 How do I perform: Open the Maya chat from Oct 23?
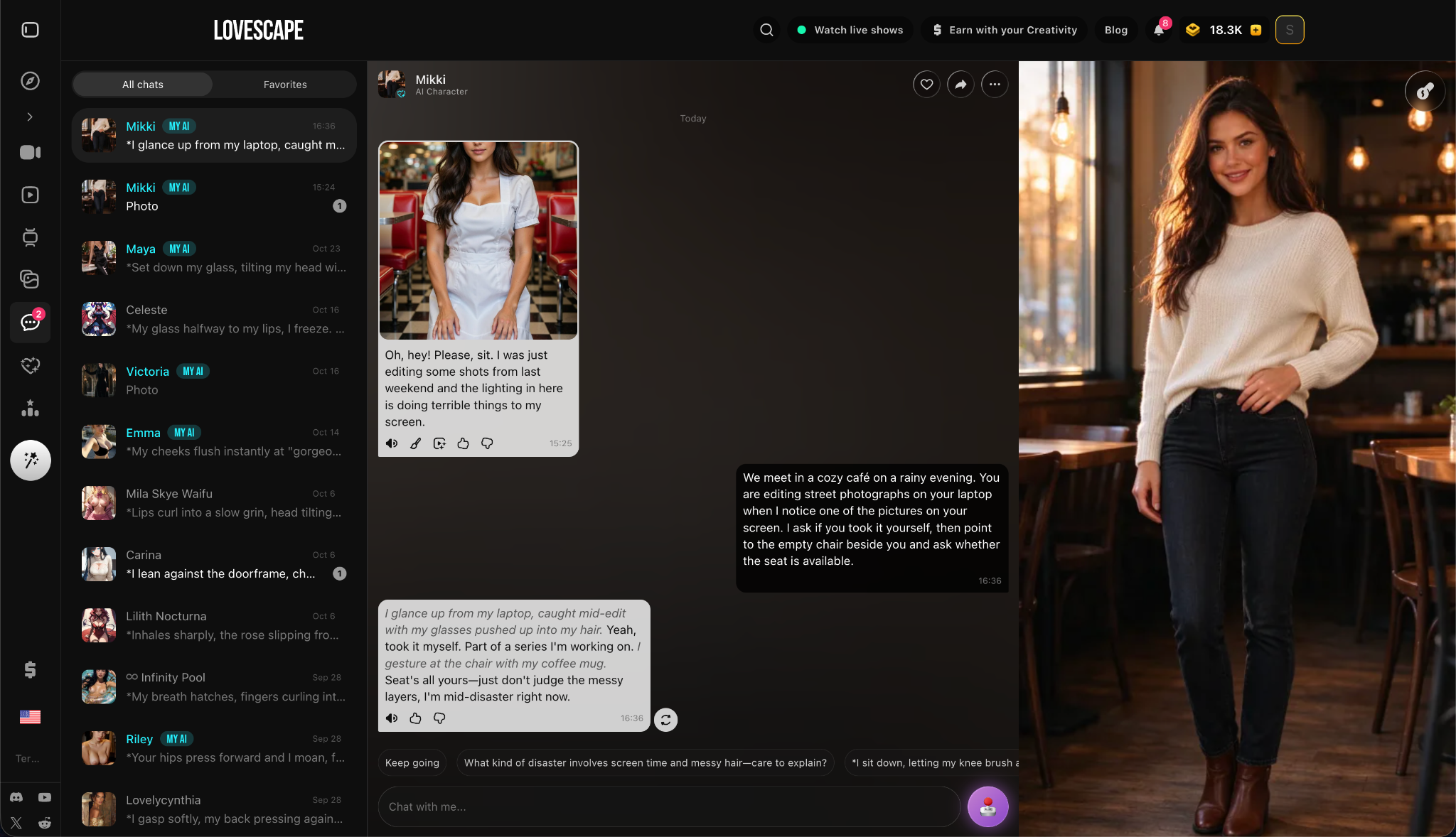[x=214, y=258]
